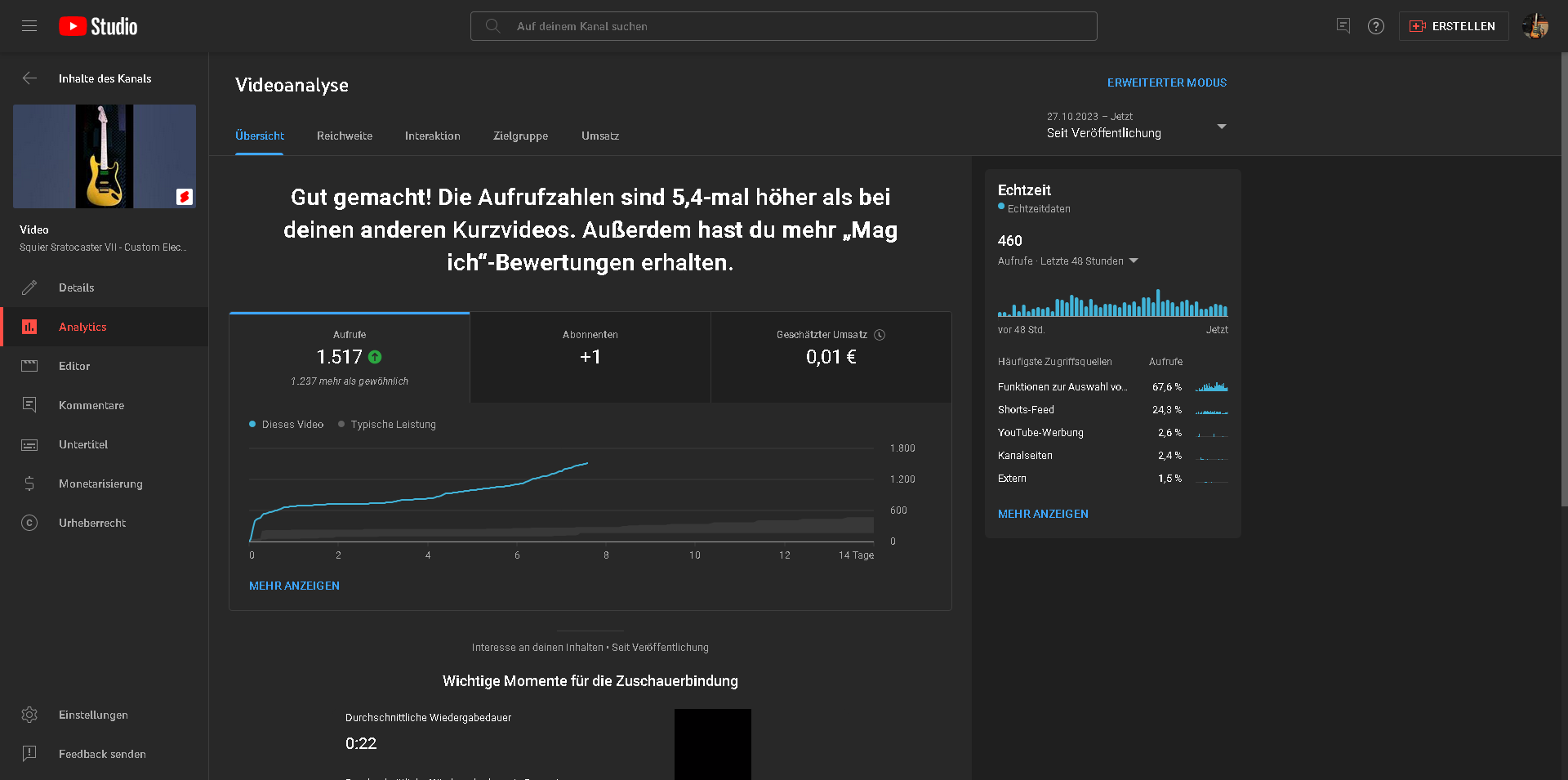Go back using the channel content arrow
Viewport: 1568px width, 780px height.
tap(29, 78)
